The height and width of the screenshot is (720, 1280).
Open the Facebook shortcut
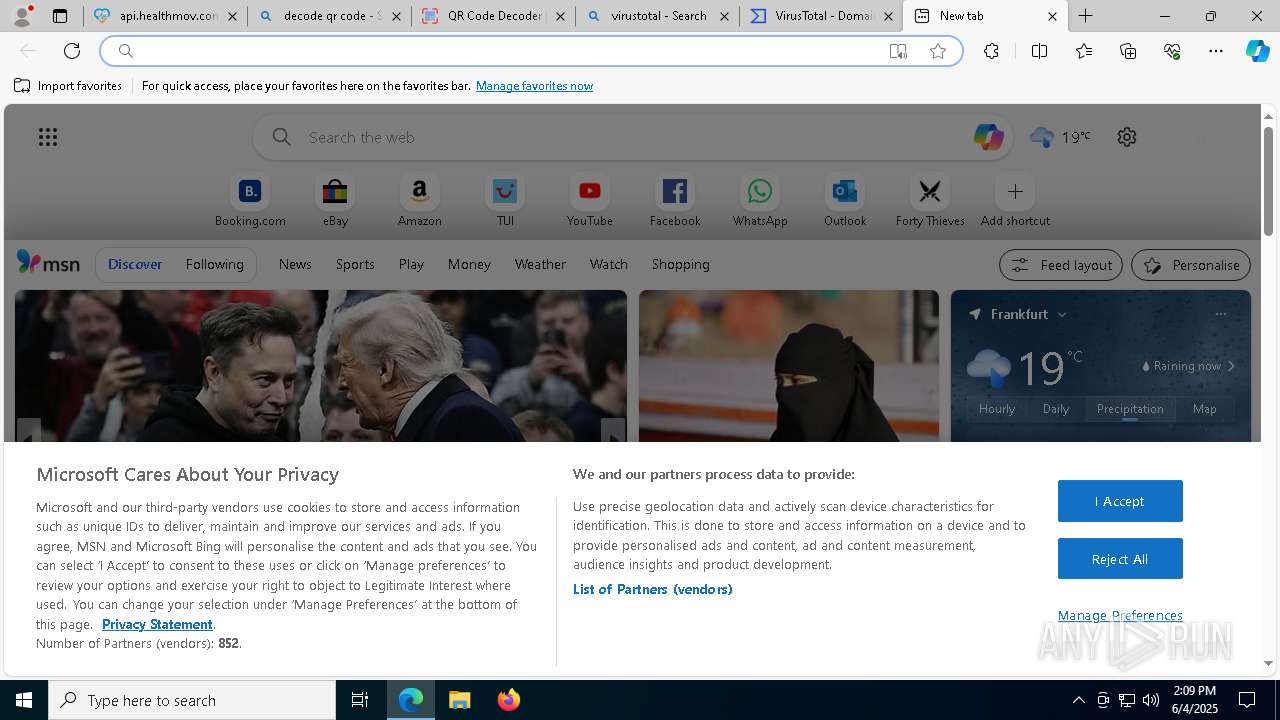[675, 200]
